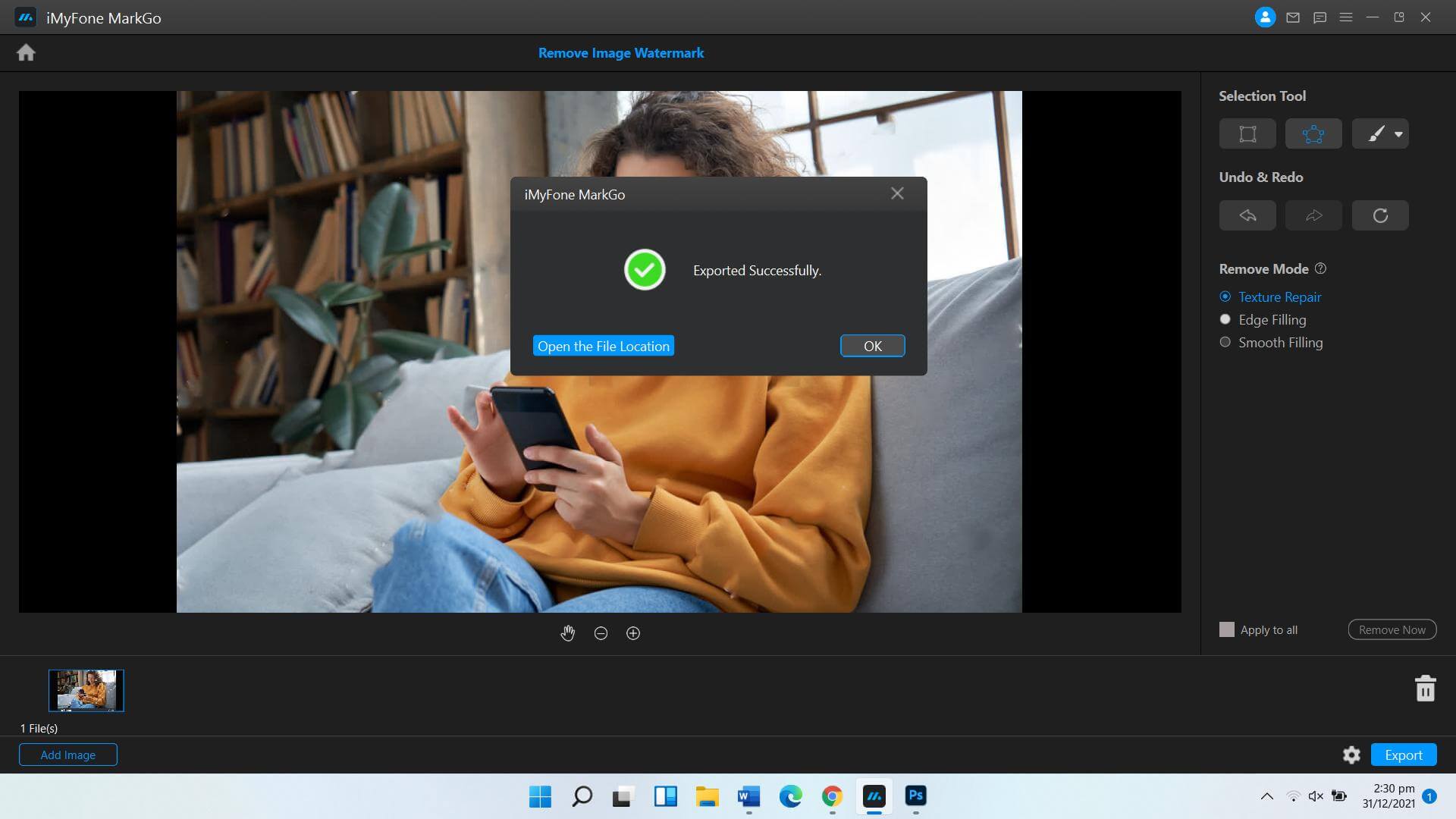Click the Add Image button
The image size is (1456, 819).
(x=68, y=755)
